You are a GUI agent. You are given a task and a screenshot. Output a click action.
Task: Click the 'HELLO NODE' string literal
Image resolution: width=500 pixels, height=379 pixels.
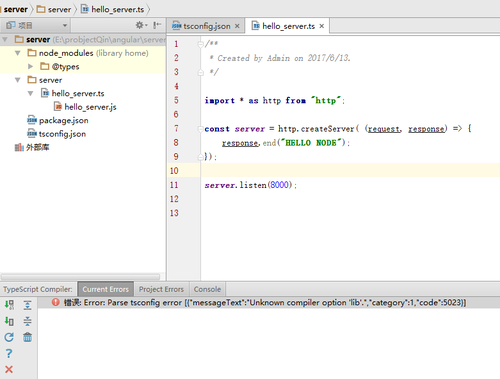[x=311, y=143]
